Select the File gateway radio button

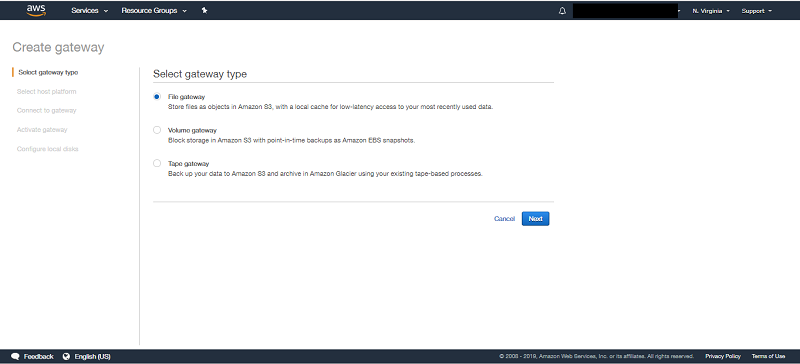157,96
